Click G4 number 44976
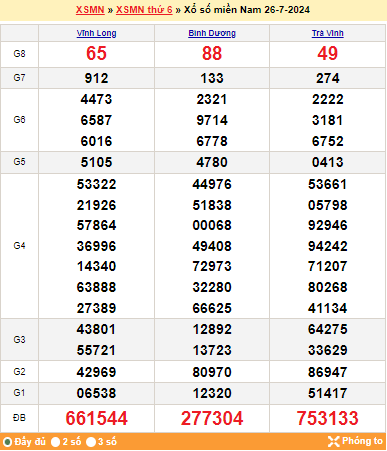Viewport: 387px width, 451px height. [212, 184]
